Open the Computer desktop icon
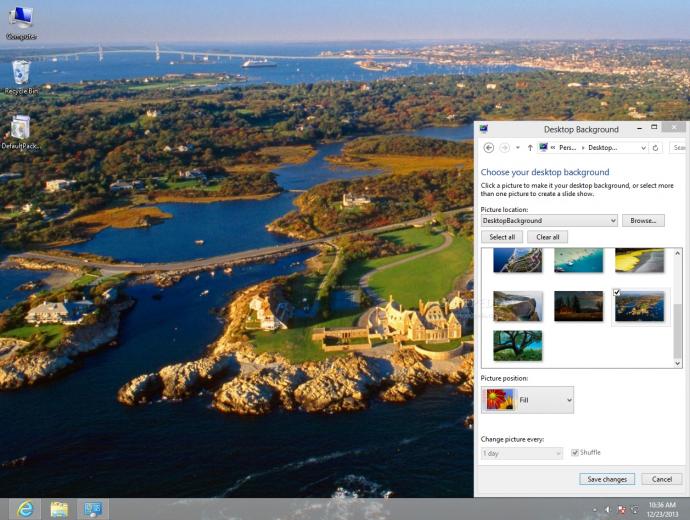This screenshot has width=690, height=520. [21, 23]
